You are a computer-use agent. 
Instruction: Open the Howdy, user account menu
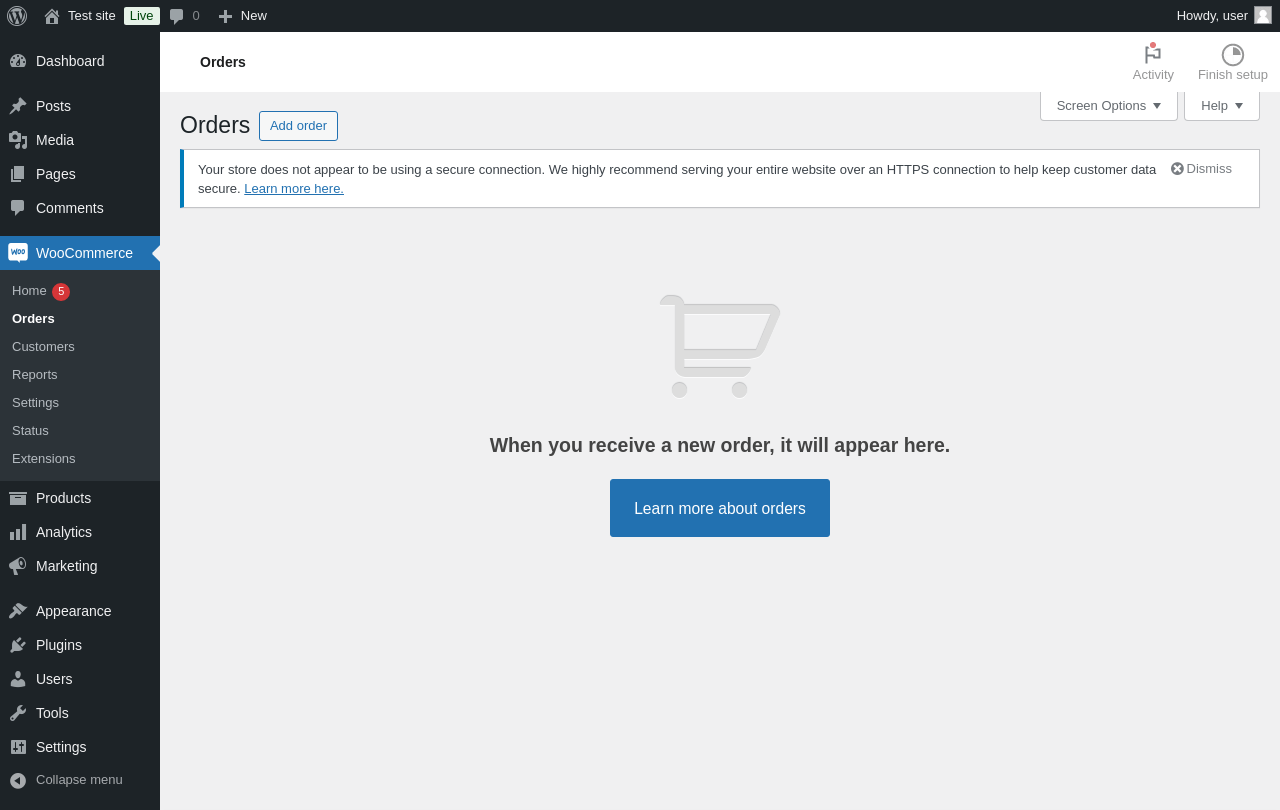1224,16
